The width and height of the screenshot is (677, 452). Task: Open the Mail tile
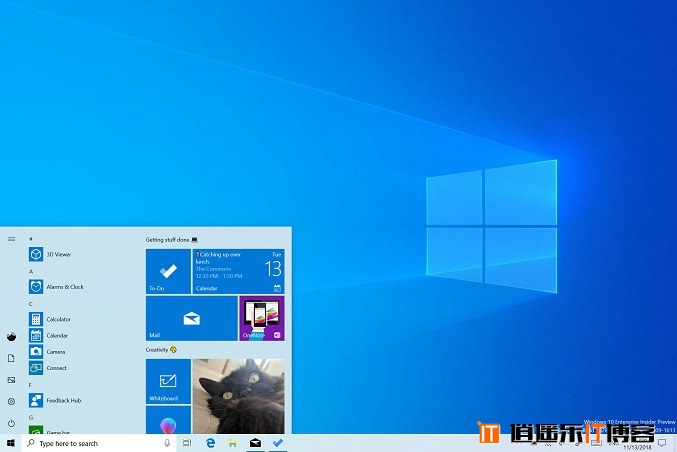tap(192, 318)
